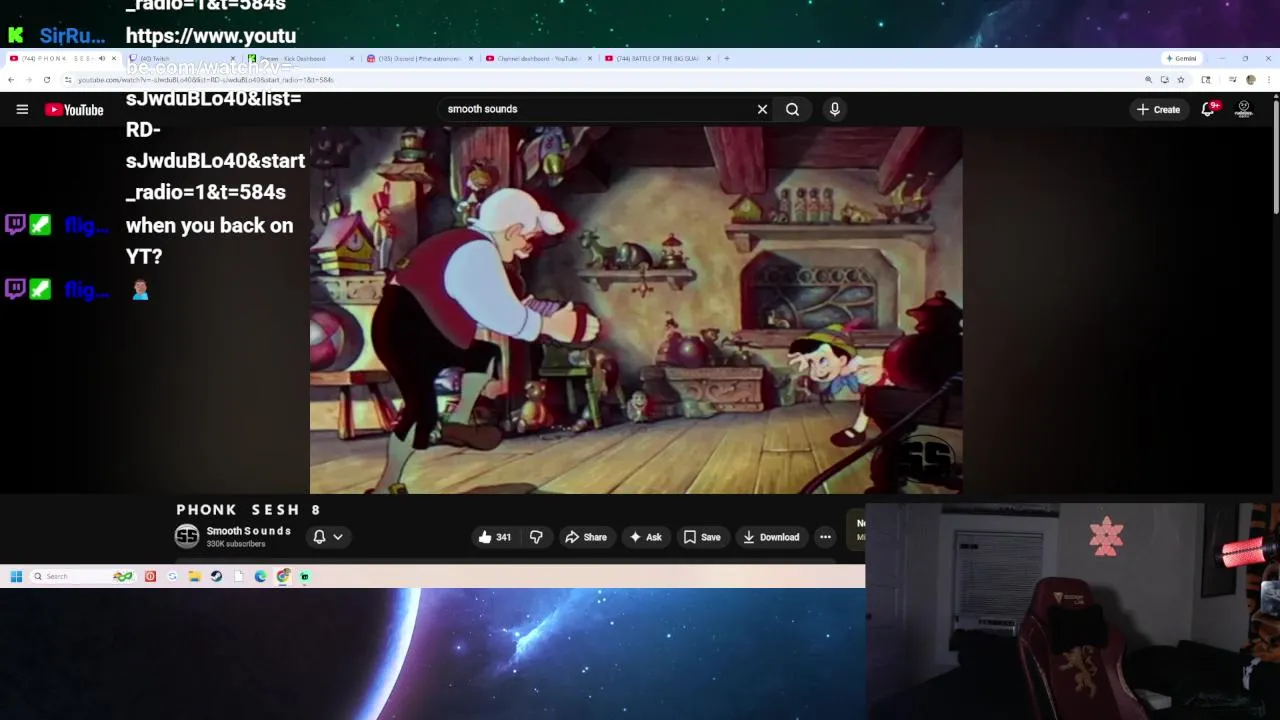Save the video to a playlist
Screen dimensions: 1280x720
702,537
